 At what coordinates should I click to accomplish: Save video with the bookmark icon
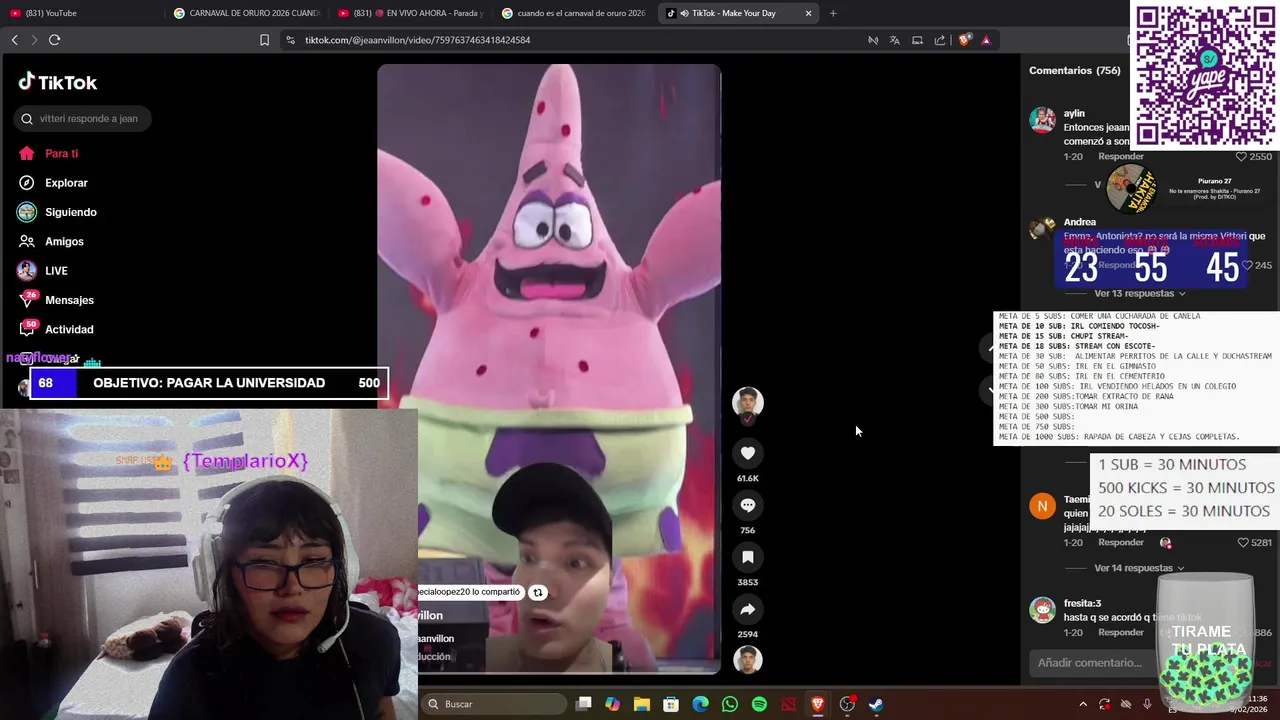click(747, 557)
